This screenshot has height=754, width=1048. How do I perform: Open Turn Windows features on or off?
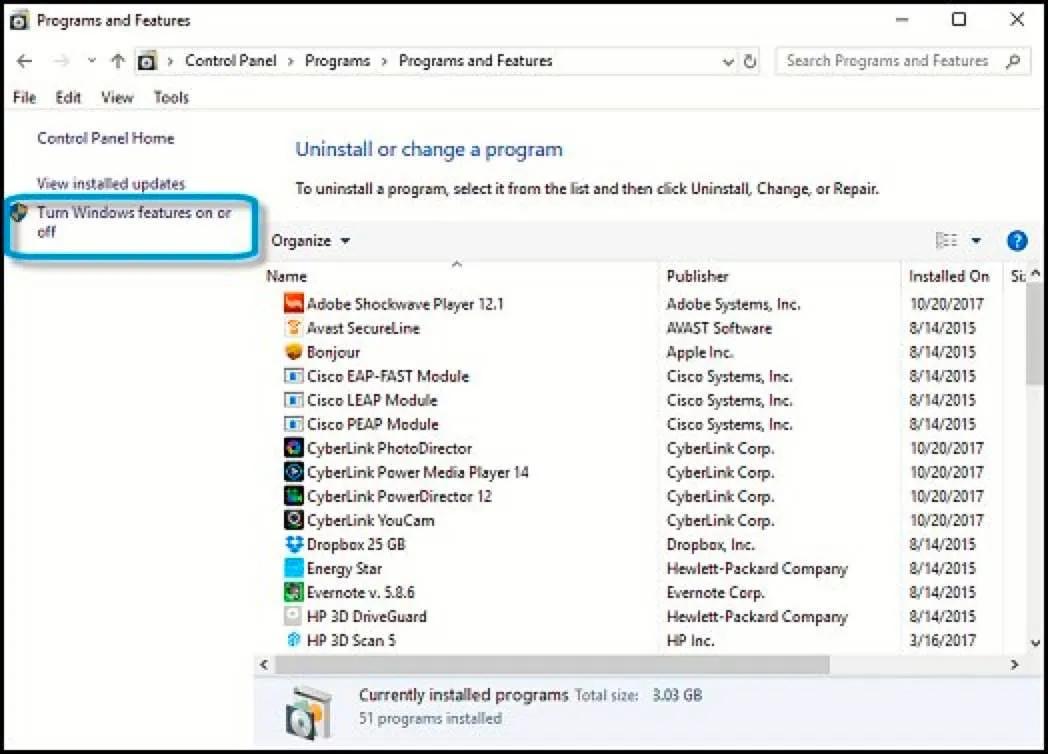(x=134, y=222)
